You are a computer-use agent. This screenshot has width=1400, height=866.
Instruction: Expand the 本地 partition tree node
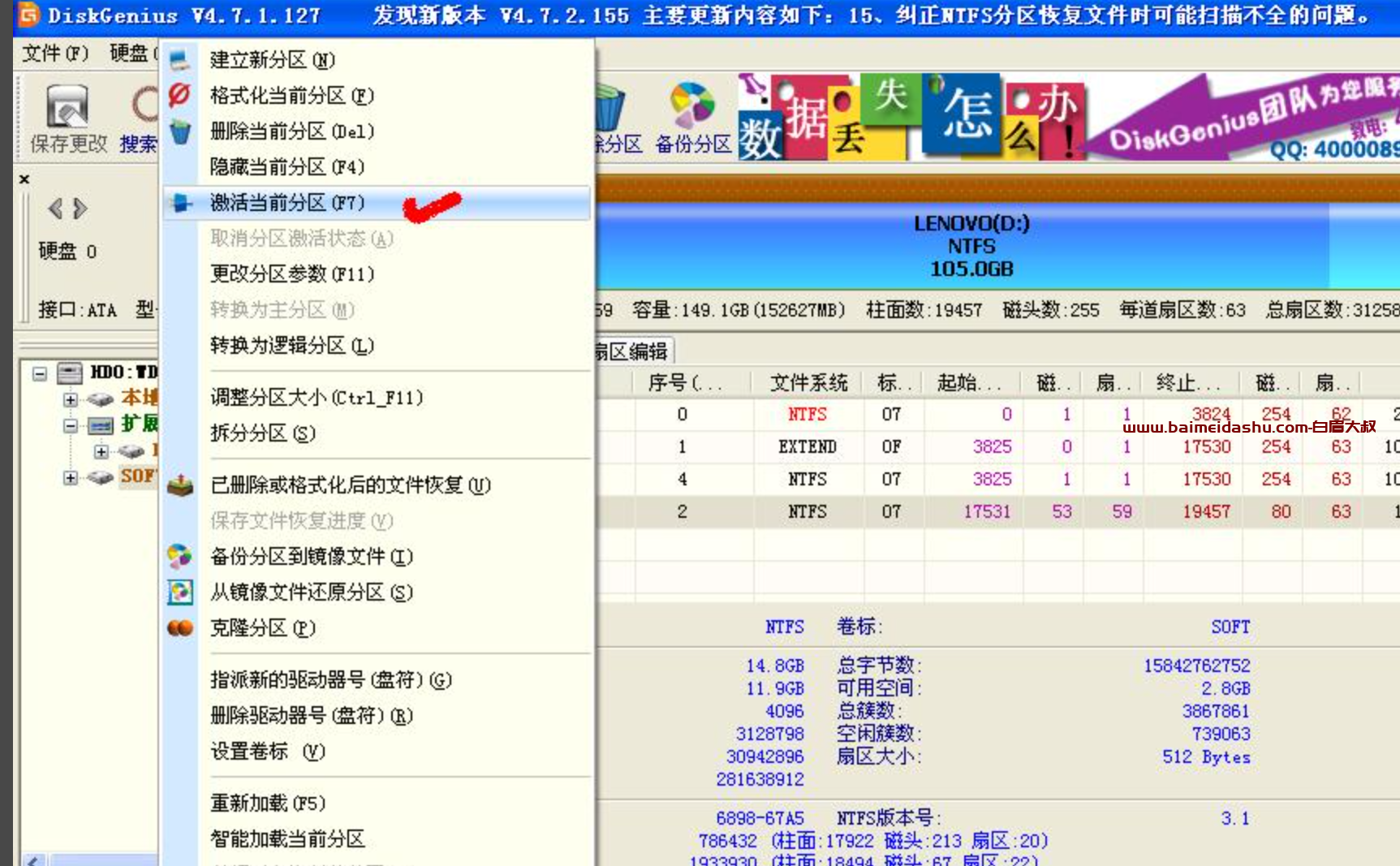tap(71, 399)
